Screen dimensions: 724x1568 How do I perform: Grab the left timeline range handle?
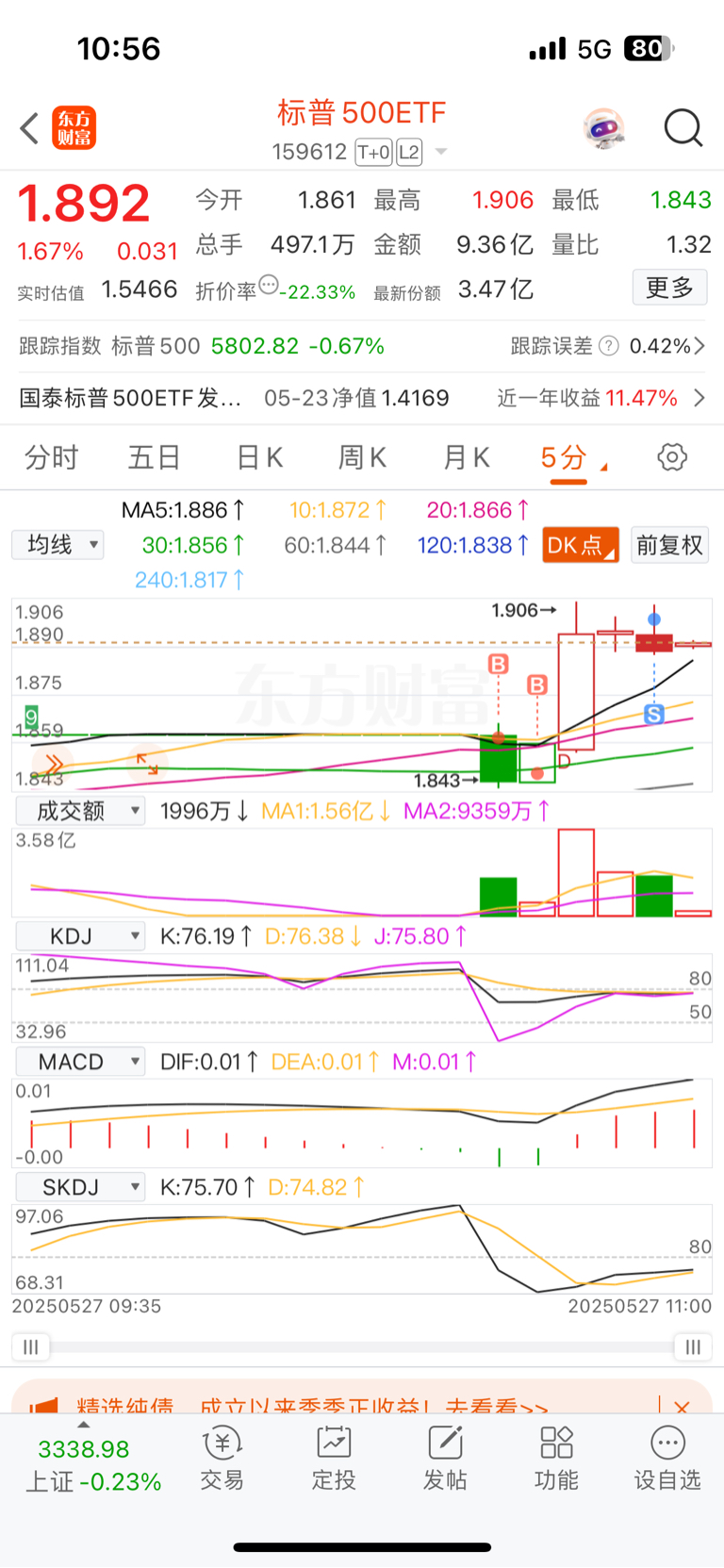(x=31, y=1347)
